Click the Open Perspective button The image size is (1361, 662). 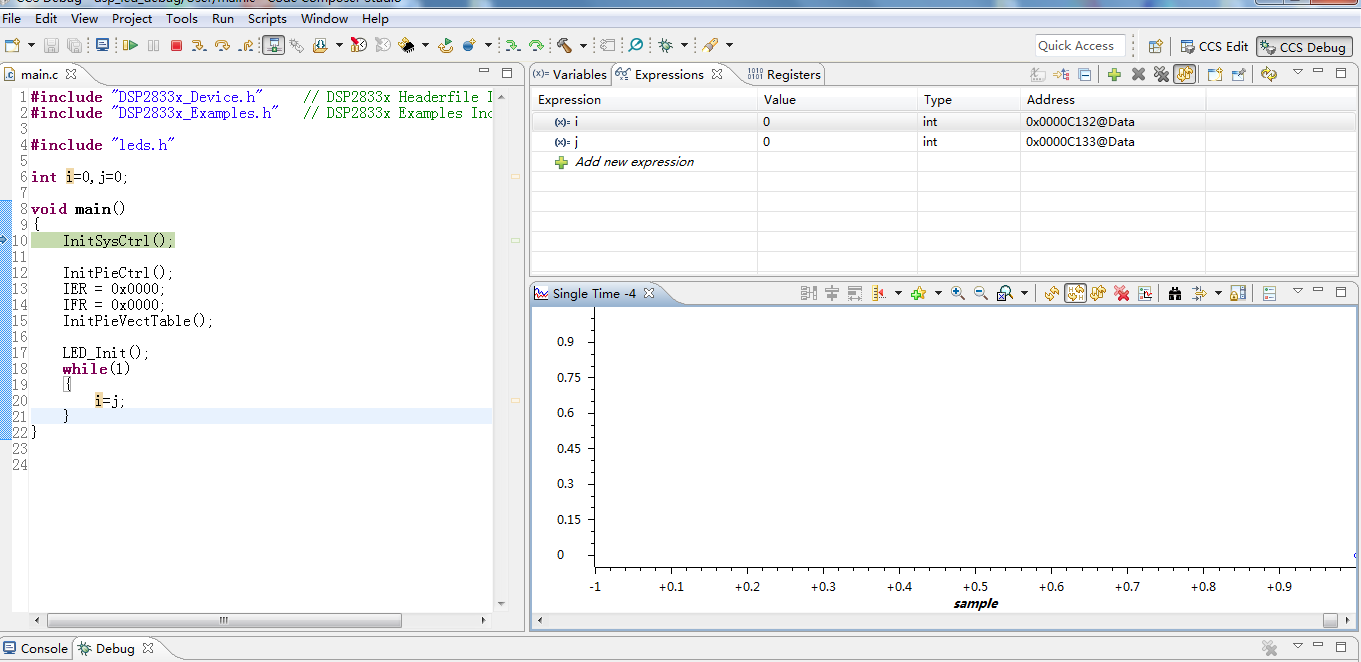(x=1155, y=46)
